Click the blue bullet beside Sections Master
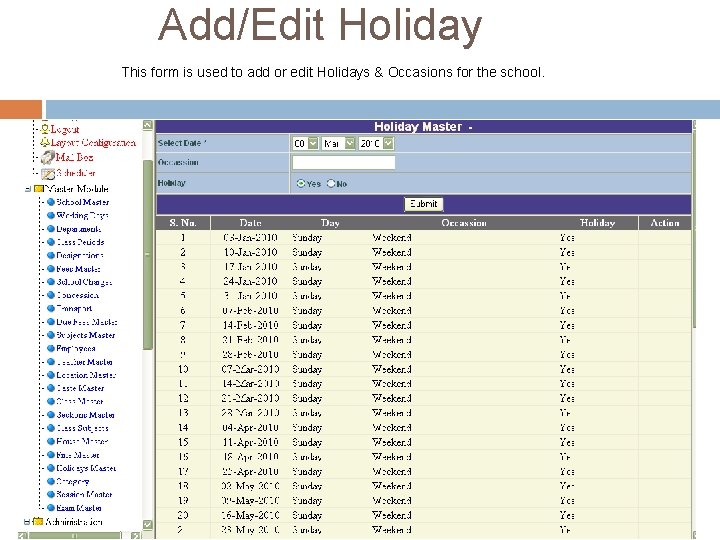This screenshot has width=720, height=540. 51,415
